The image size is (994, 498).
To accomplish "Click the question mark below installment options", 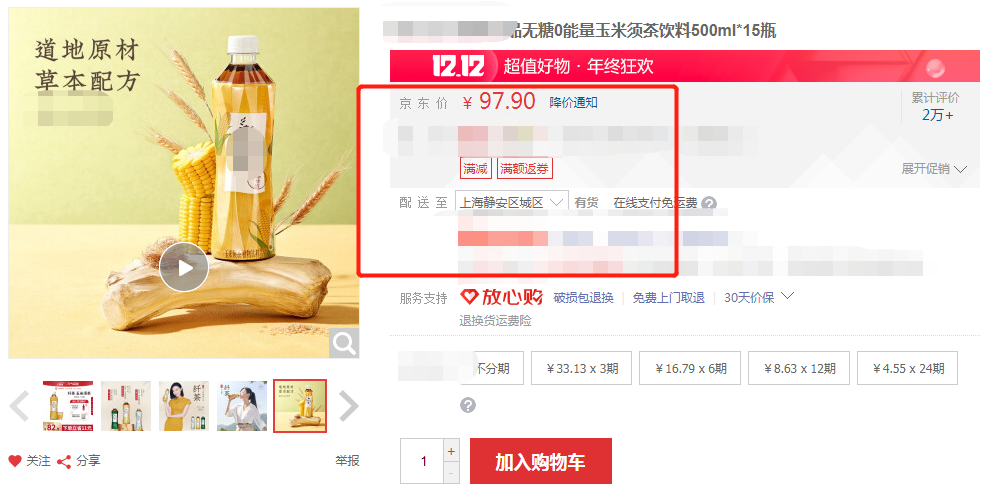I will pyautogui.click(x=468, y=405).
